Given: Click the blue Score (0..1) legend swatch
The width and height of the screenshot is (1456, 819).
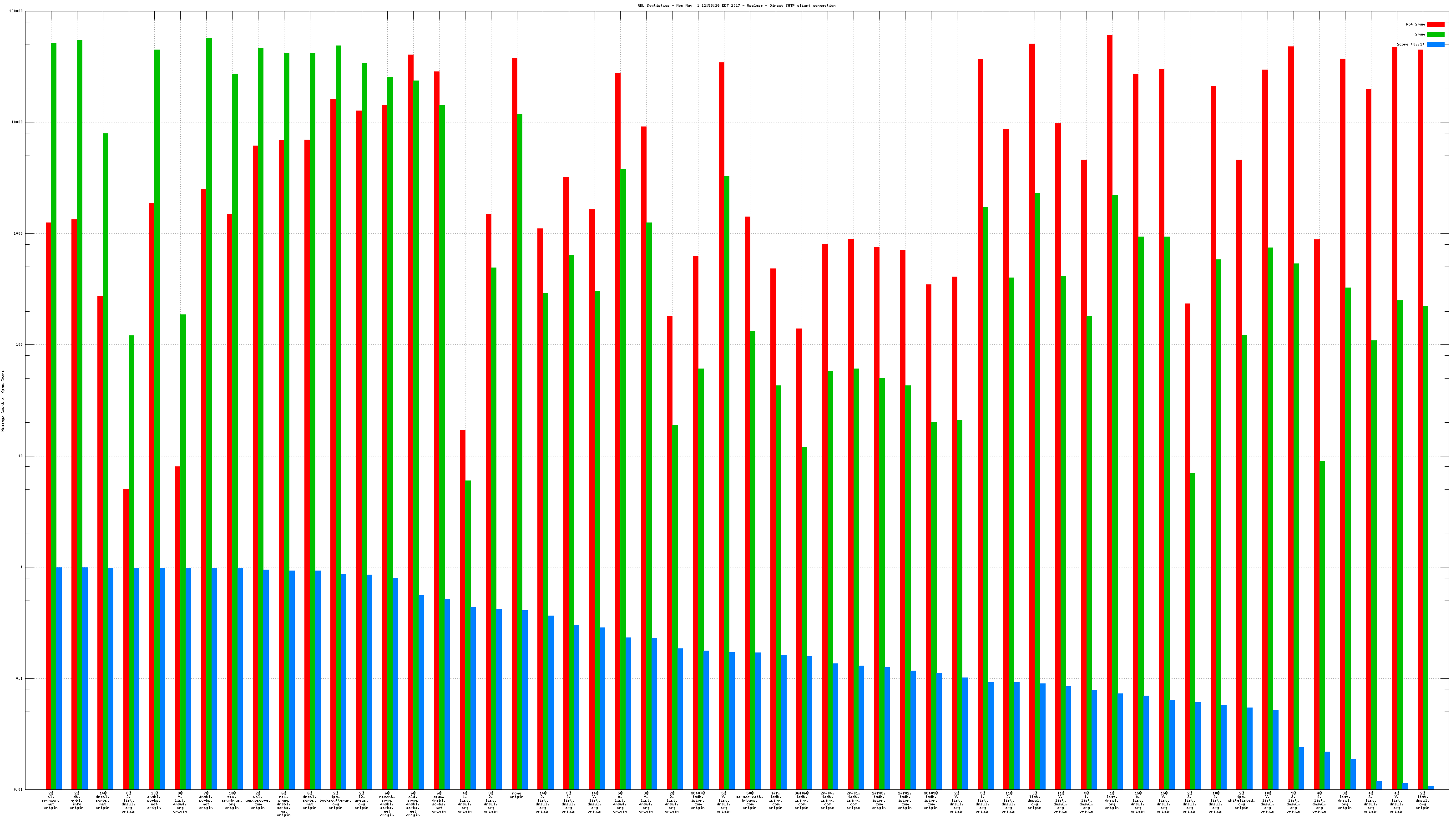Looking at the screenshot, I should tap(1435, 44).
